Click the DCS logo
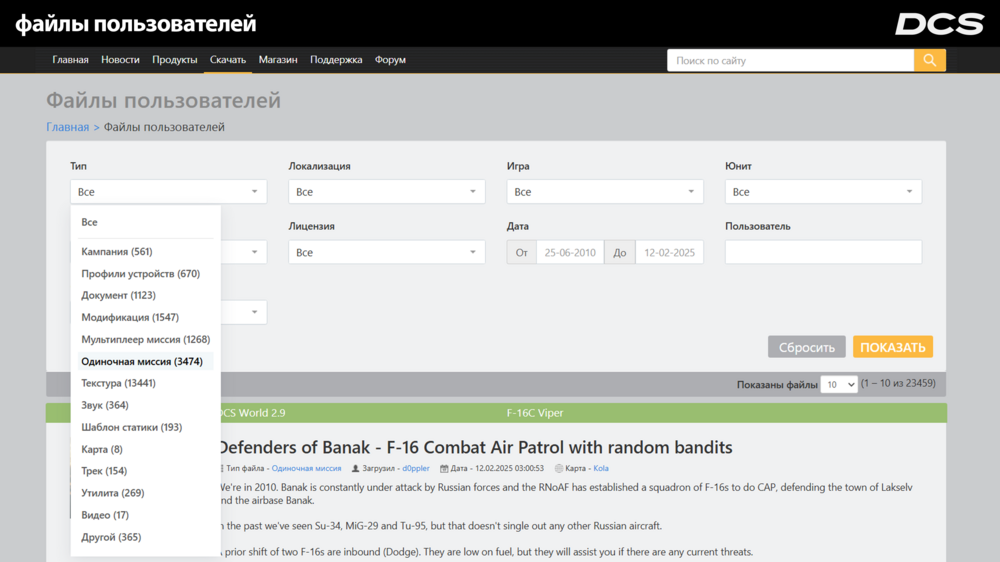The height and width of the screenshot is (562, 1000). pos(939,24)
